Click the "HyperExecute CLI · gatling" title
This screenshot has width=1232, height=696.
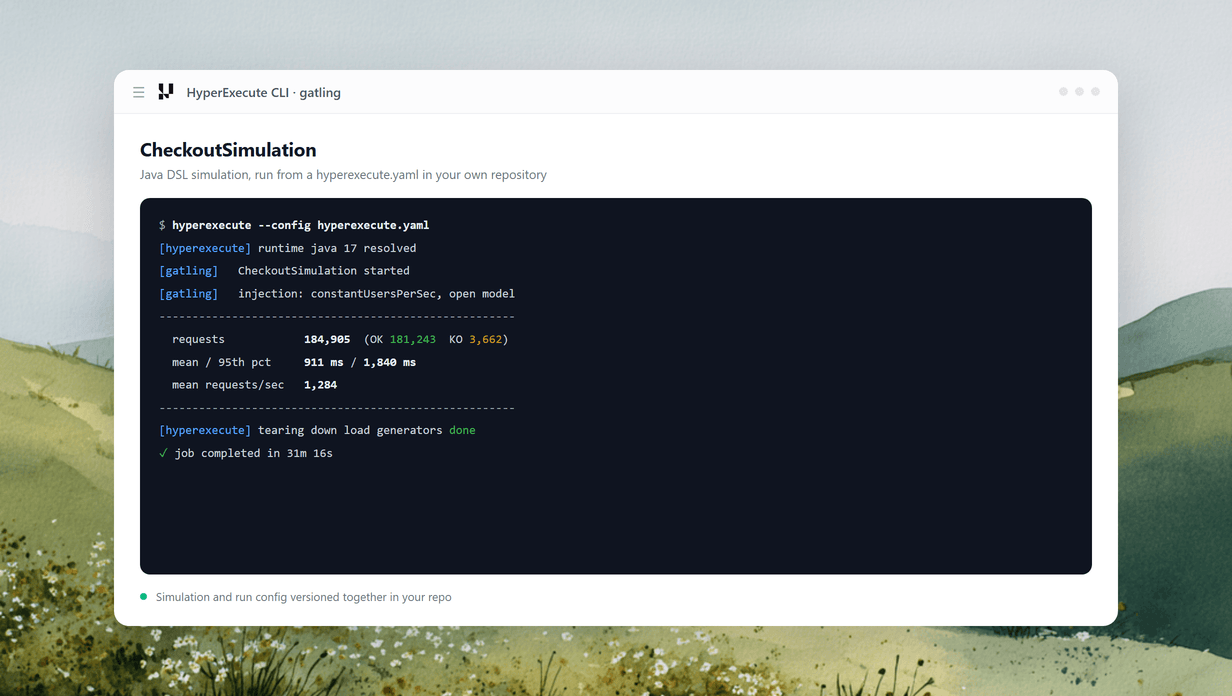coord(264,92)
